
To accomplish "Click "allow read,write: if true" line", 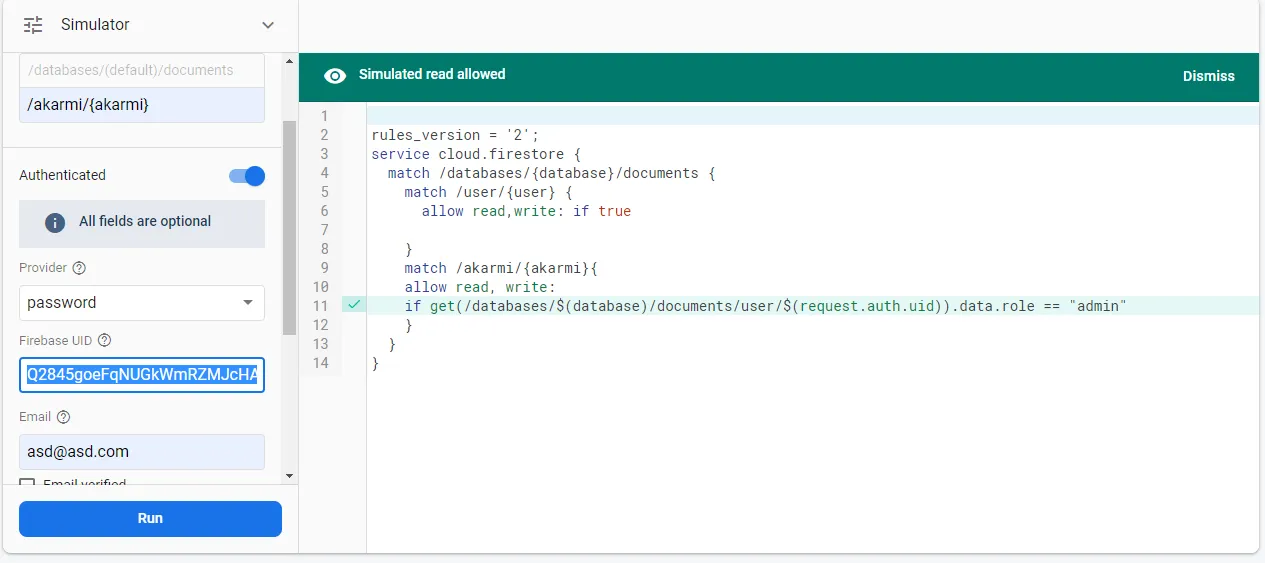I will point(526,211).
